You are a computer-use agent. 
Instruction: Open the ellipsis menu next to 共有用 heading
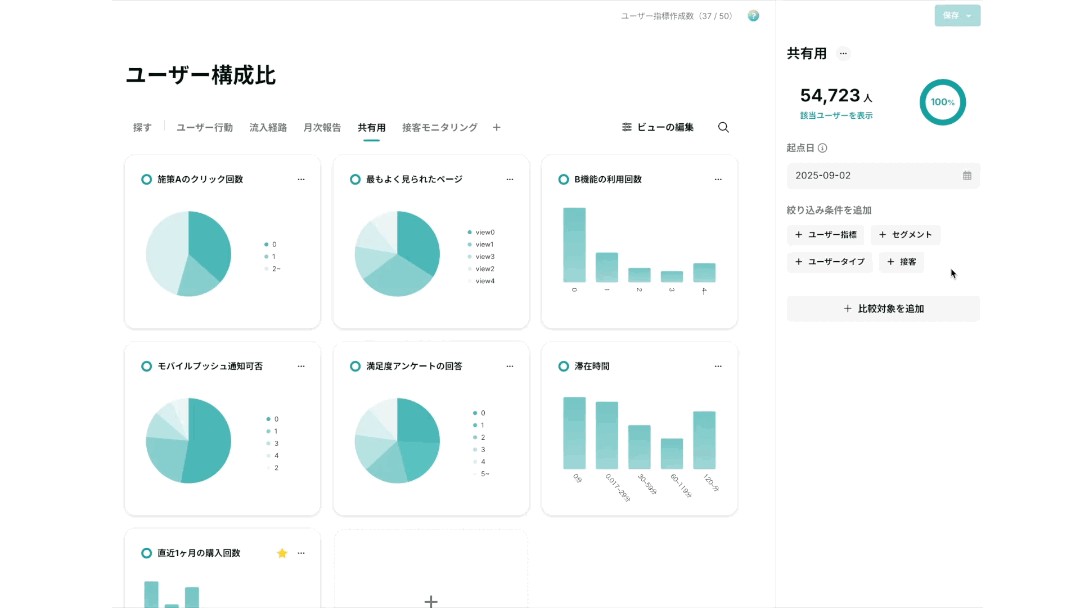click(x=843, y=54)
